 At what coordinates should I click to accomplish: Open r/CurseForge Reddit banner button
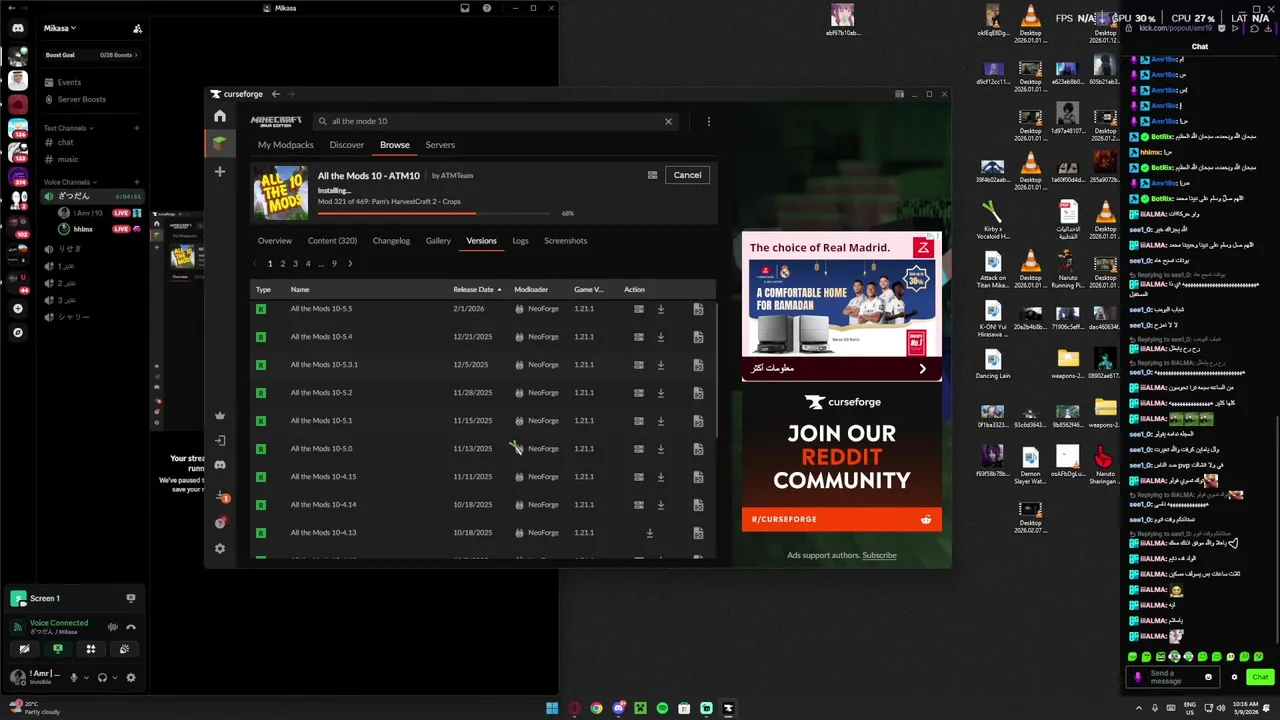(842, 519)
